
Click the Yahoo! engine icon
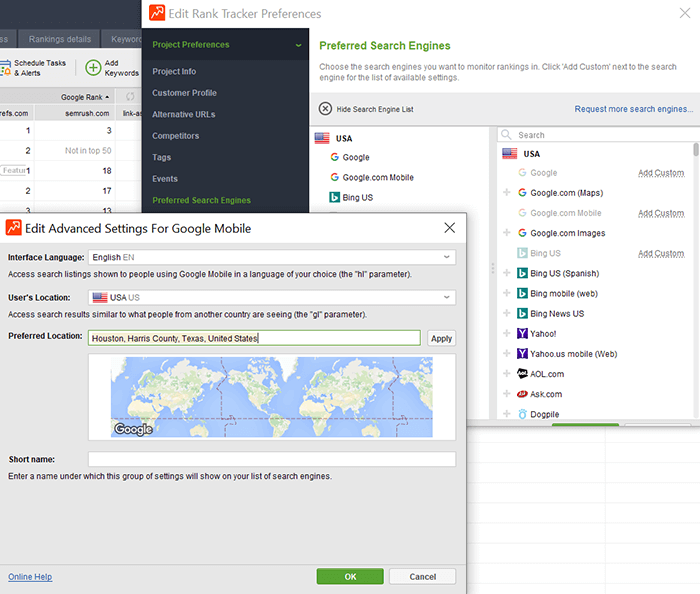[522, 333]
